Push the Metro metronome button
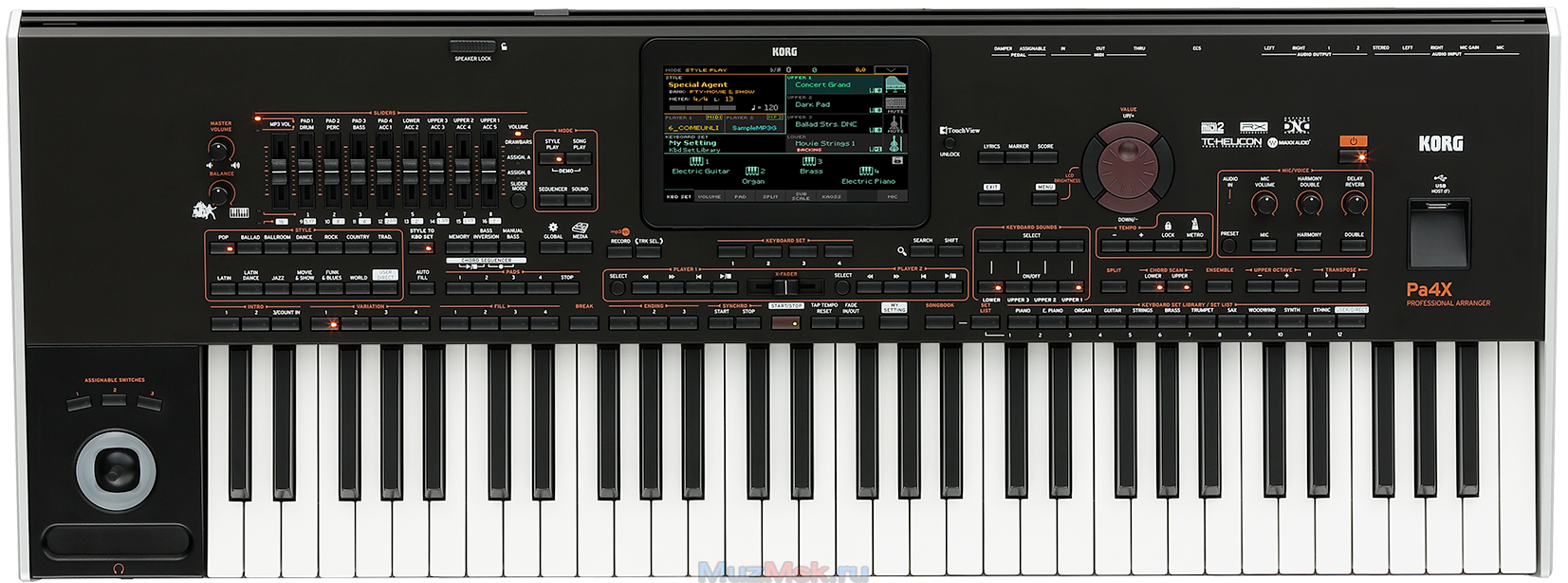This screenshot has height=583, width=1568. 1194,246
